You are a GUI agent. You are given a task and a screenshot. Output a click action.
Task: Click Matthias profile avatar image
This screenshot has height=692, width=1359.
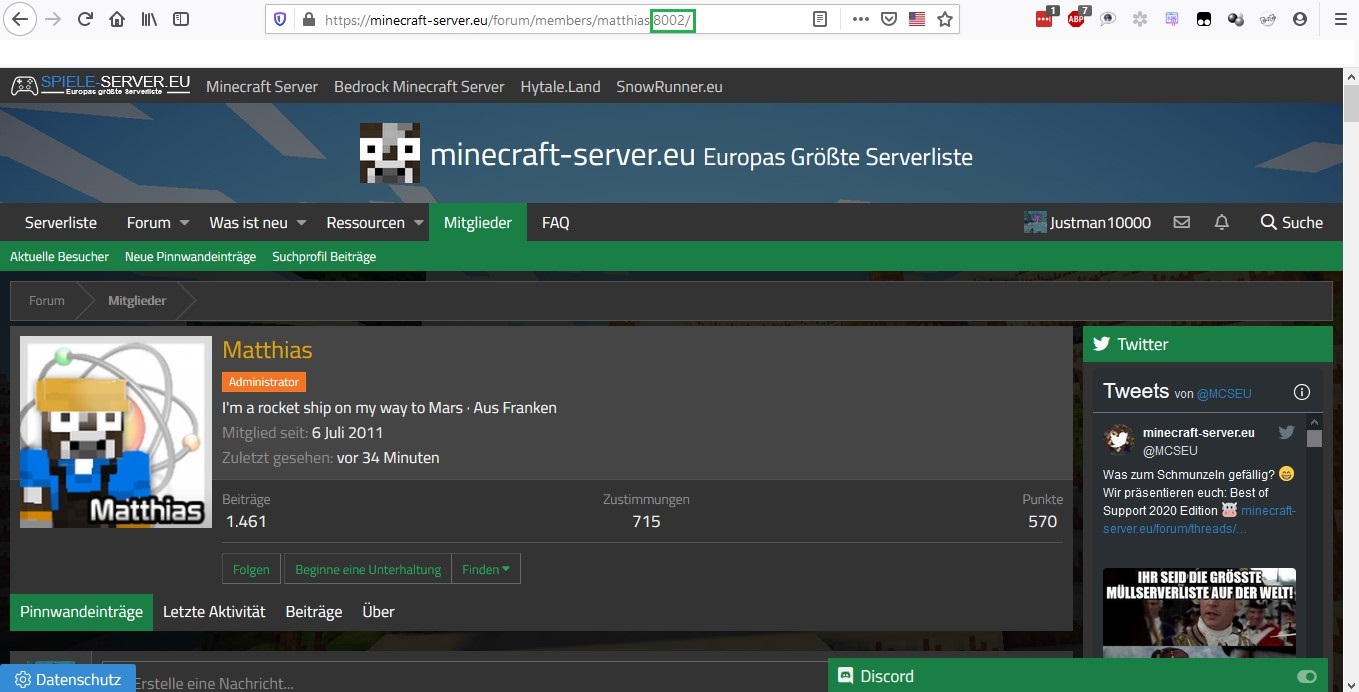(x=116, y=432)
